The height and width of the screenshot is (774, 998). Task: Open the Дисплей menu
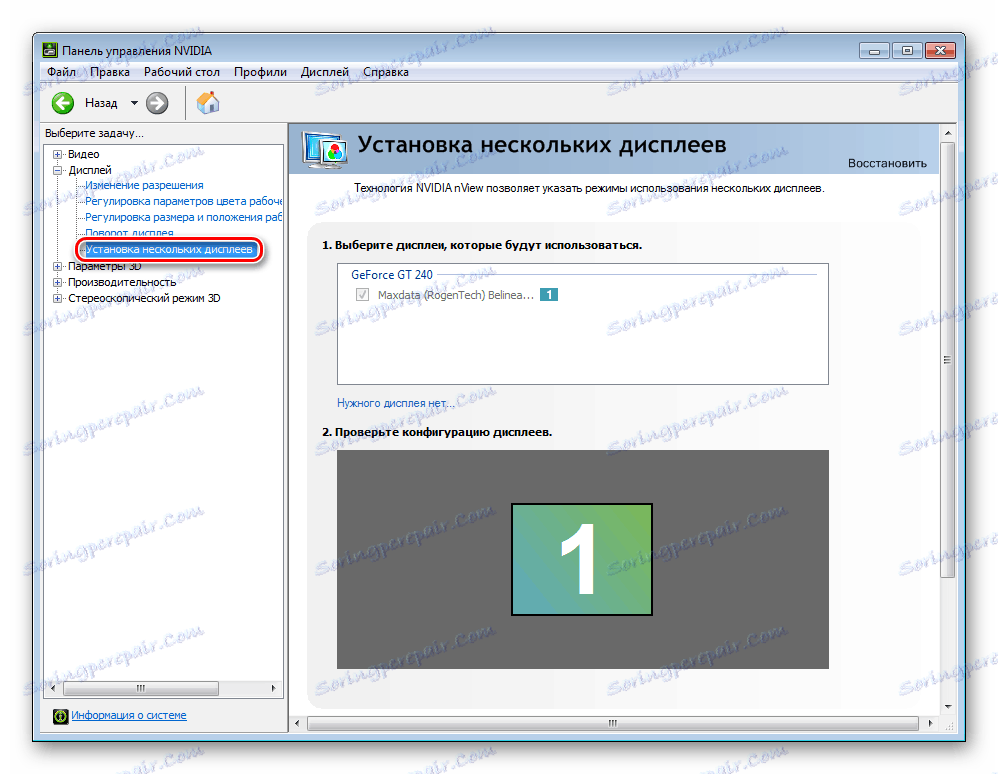[325, 72]
